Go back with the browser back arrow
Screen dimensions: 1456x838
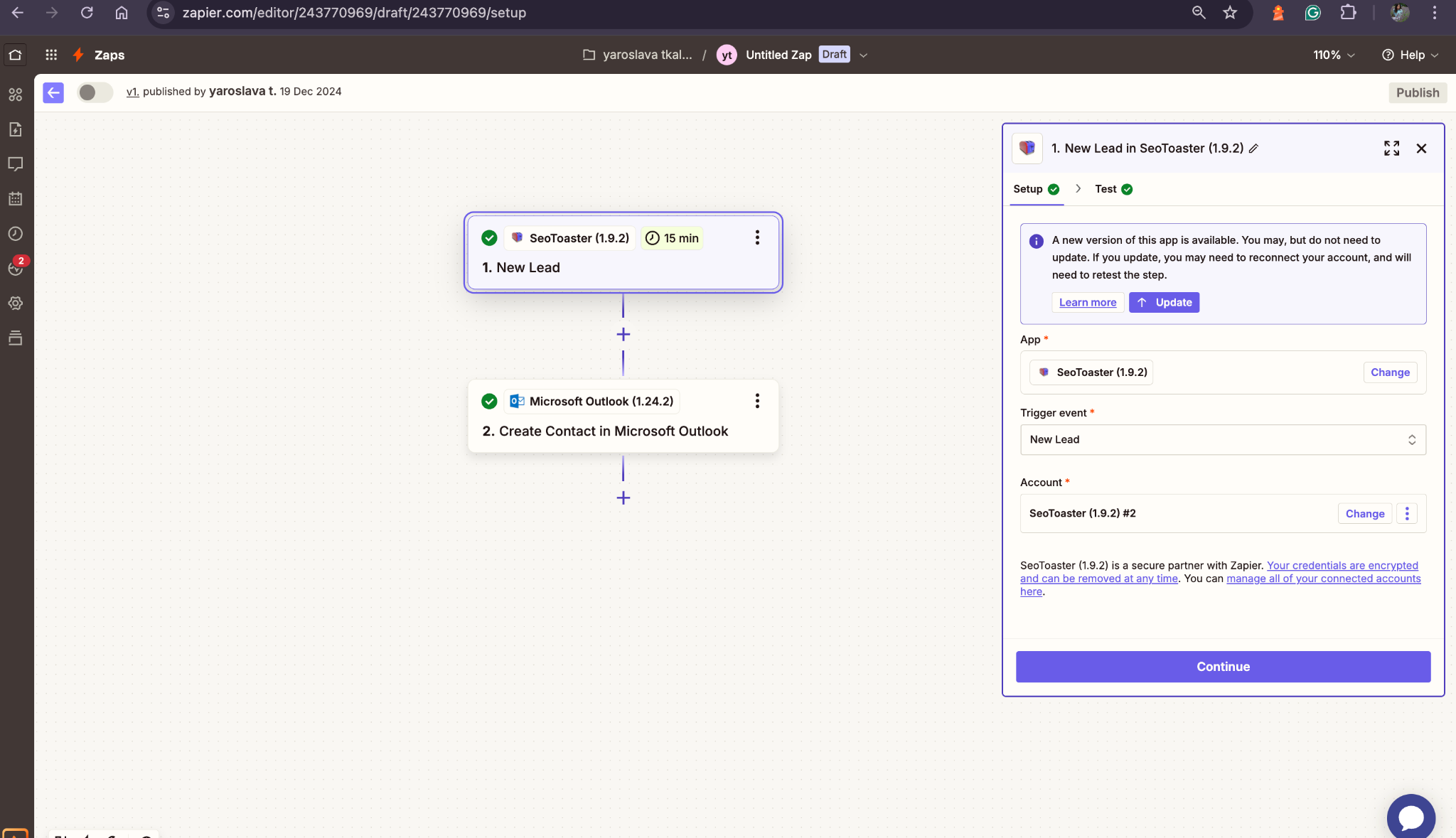18,13
